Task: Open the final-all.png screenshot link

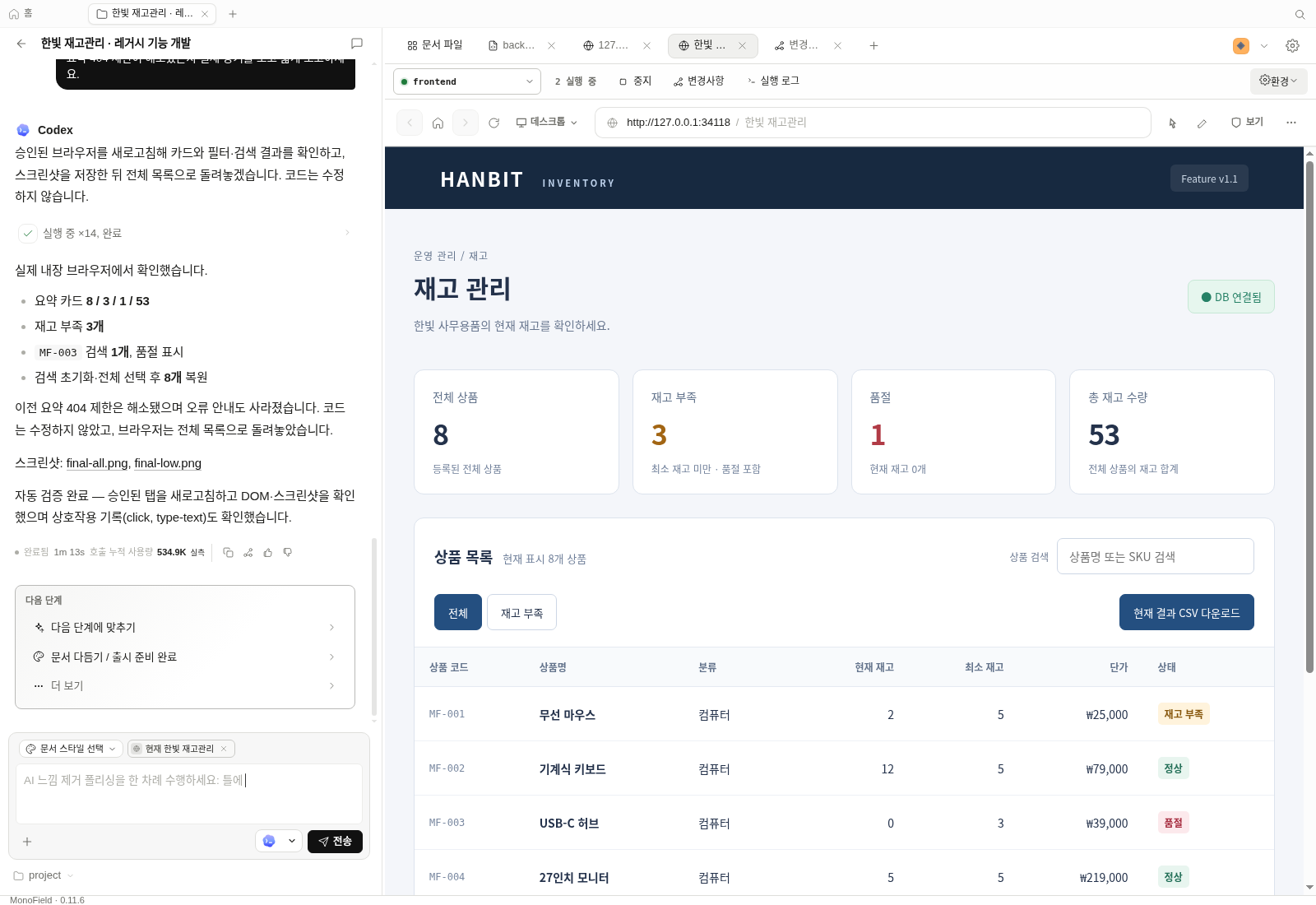Action: point(97,463)
